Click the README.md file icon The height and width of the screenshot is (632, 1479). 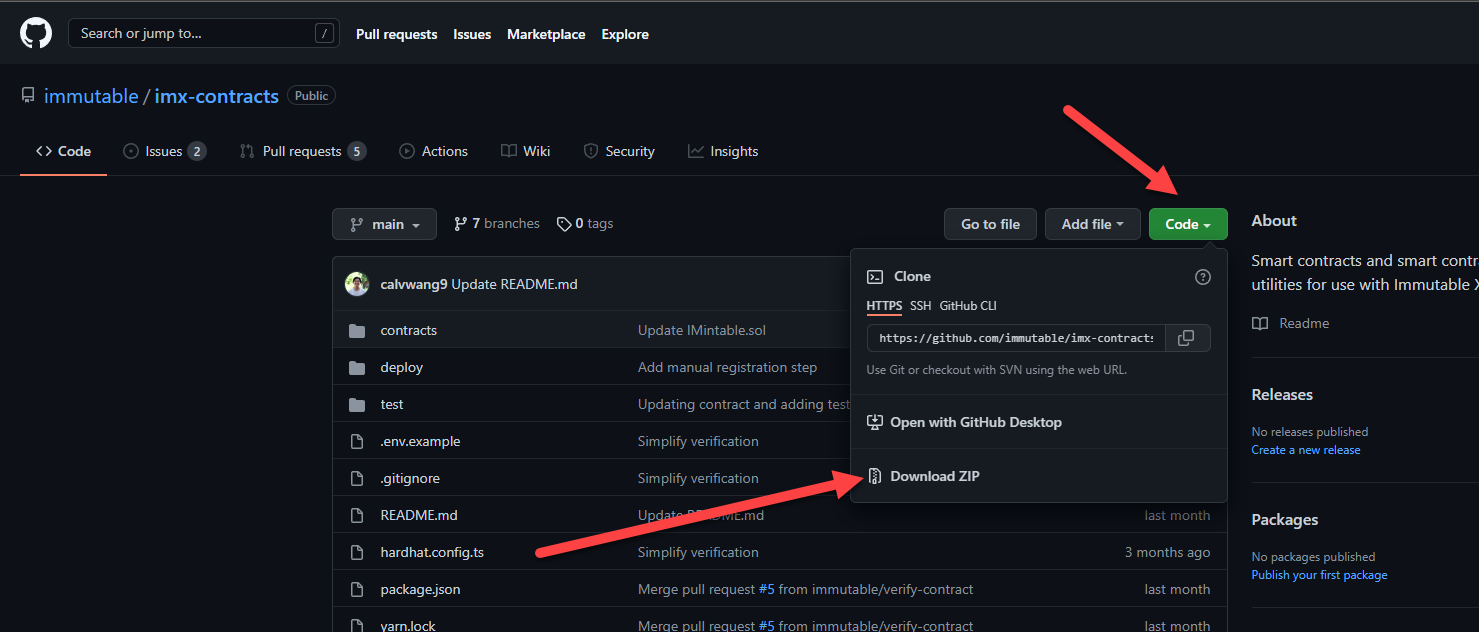[357, 515]
